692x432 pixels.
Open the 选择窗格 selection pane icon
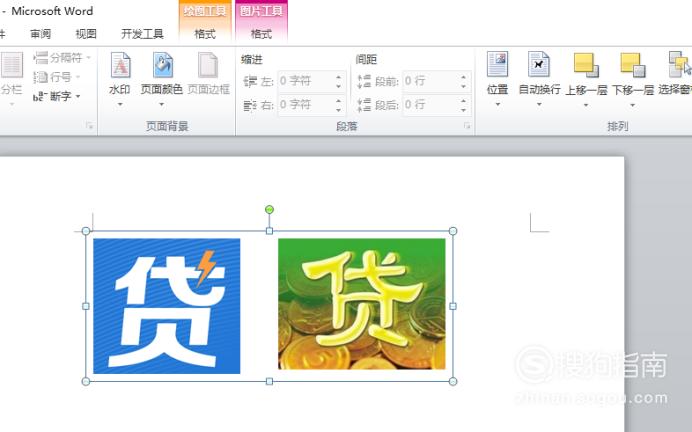[x=680, y=64]
